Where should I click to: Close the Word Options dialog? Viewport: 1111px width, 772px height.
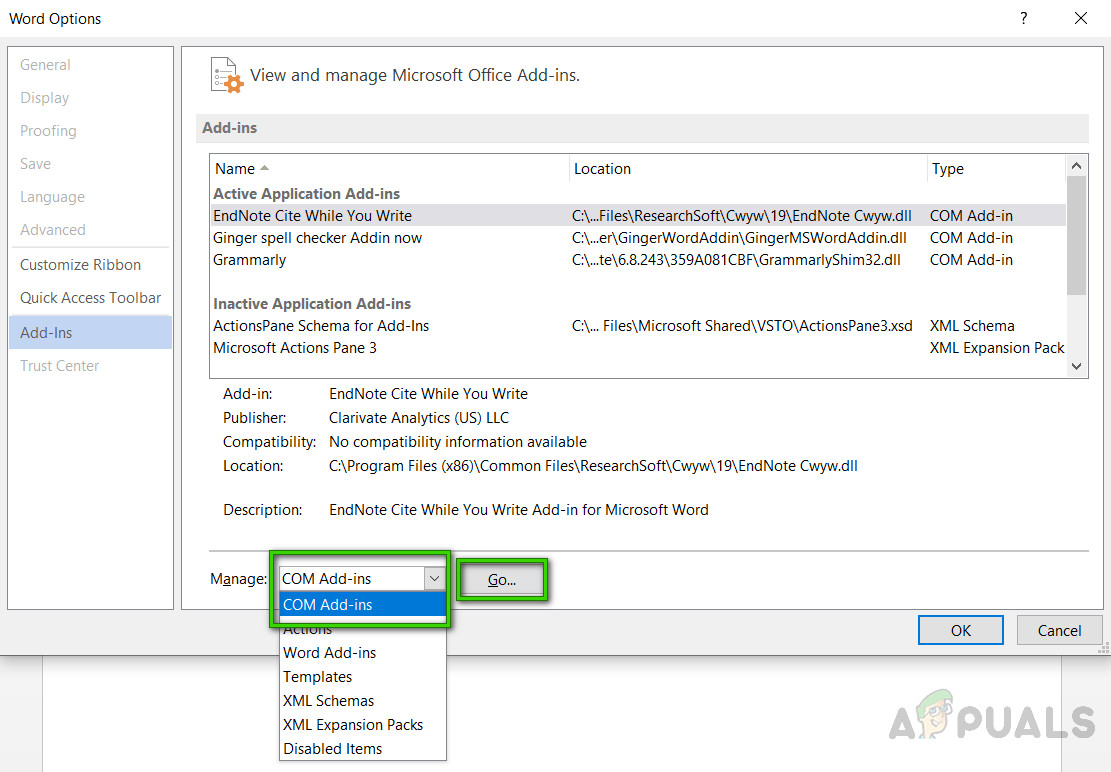pyautogui.click(x=1081, y=18)
